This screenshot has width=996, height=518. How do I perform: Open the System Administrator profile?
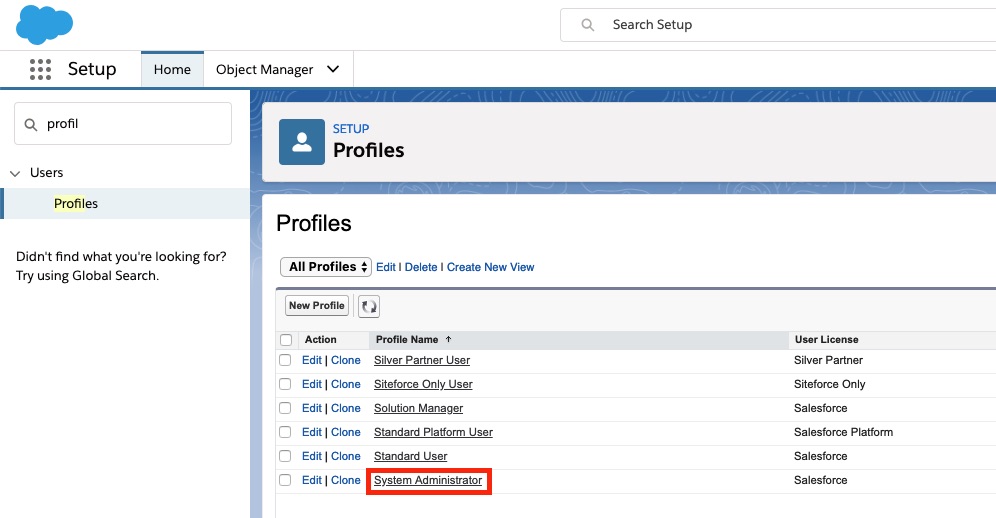[x=427, y=481]
